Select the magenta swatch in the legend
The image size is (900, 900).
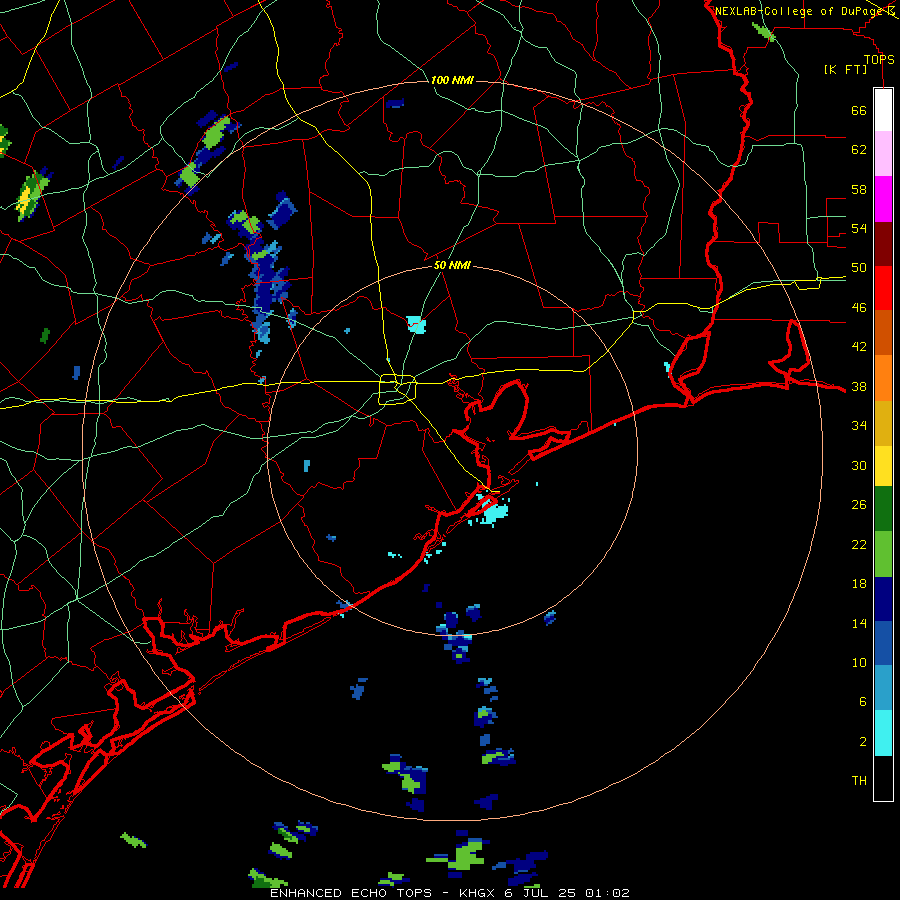coord(883,199)
